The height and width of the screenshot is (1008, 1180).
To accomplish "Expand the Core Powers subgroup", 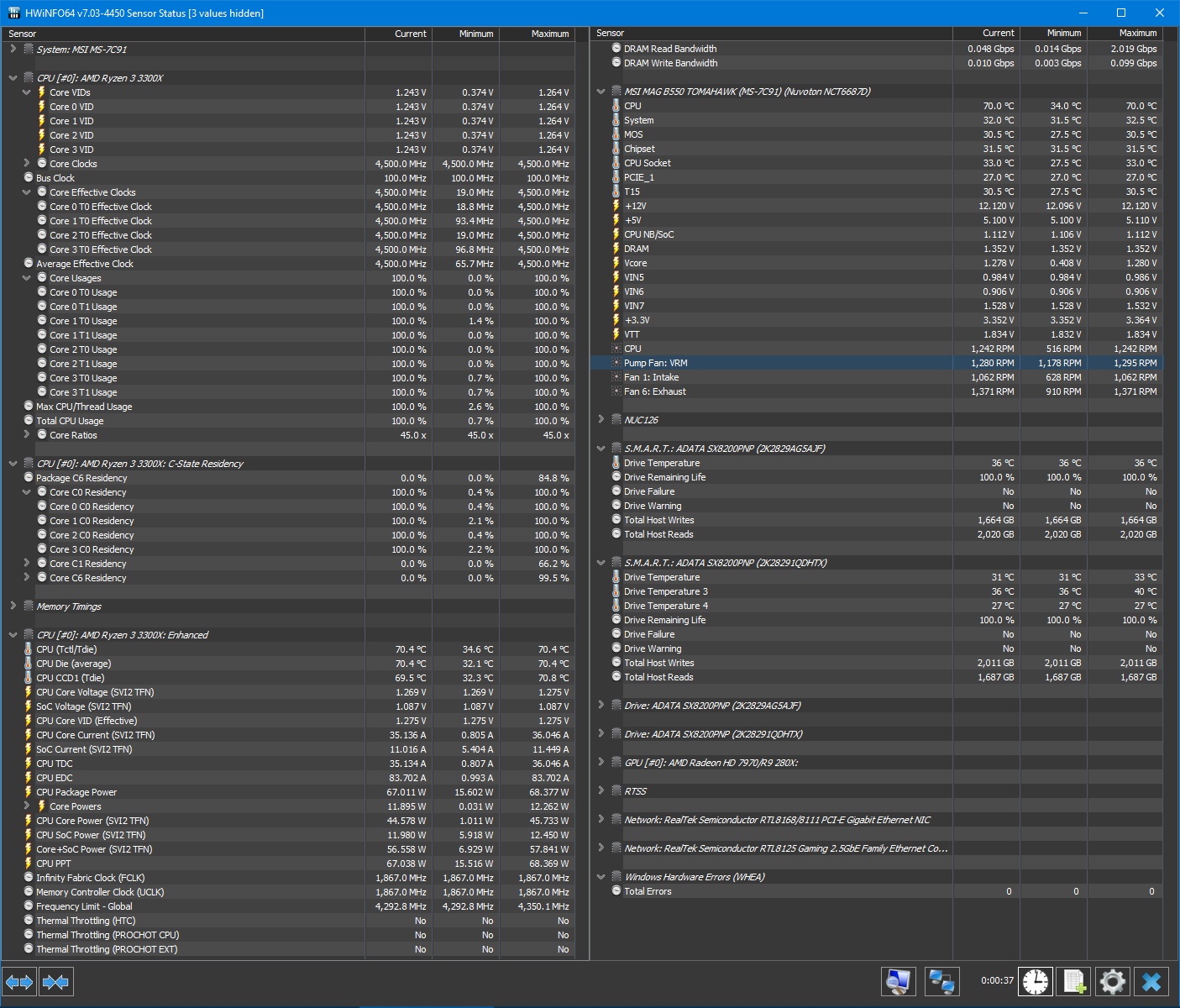I will click(x=26, y=806).
